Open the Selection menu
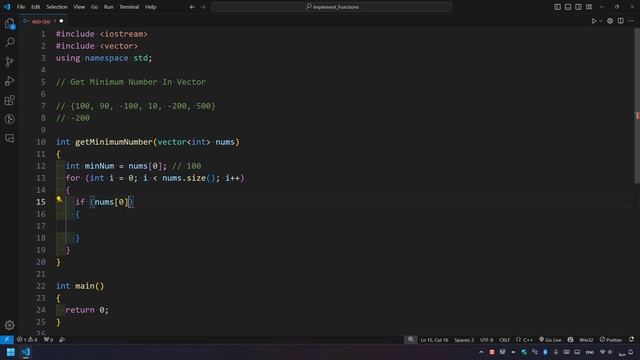 [x=57, y=7]
